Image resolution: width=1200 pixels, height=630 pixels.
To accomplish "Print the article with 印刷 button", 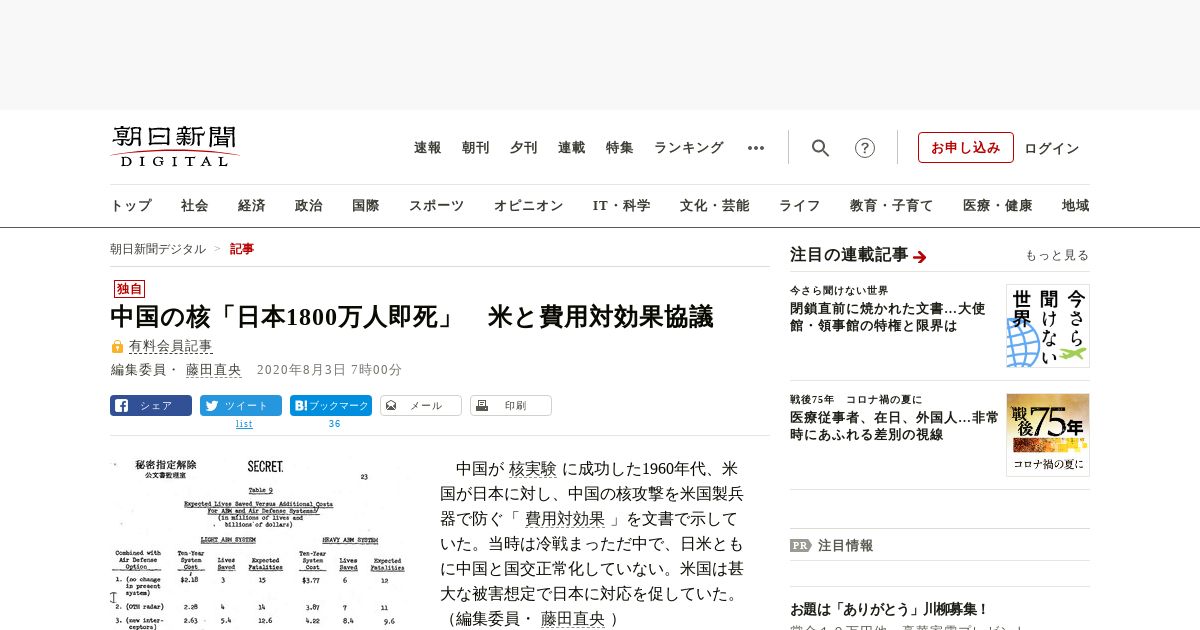I will tap(511, 405).
